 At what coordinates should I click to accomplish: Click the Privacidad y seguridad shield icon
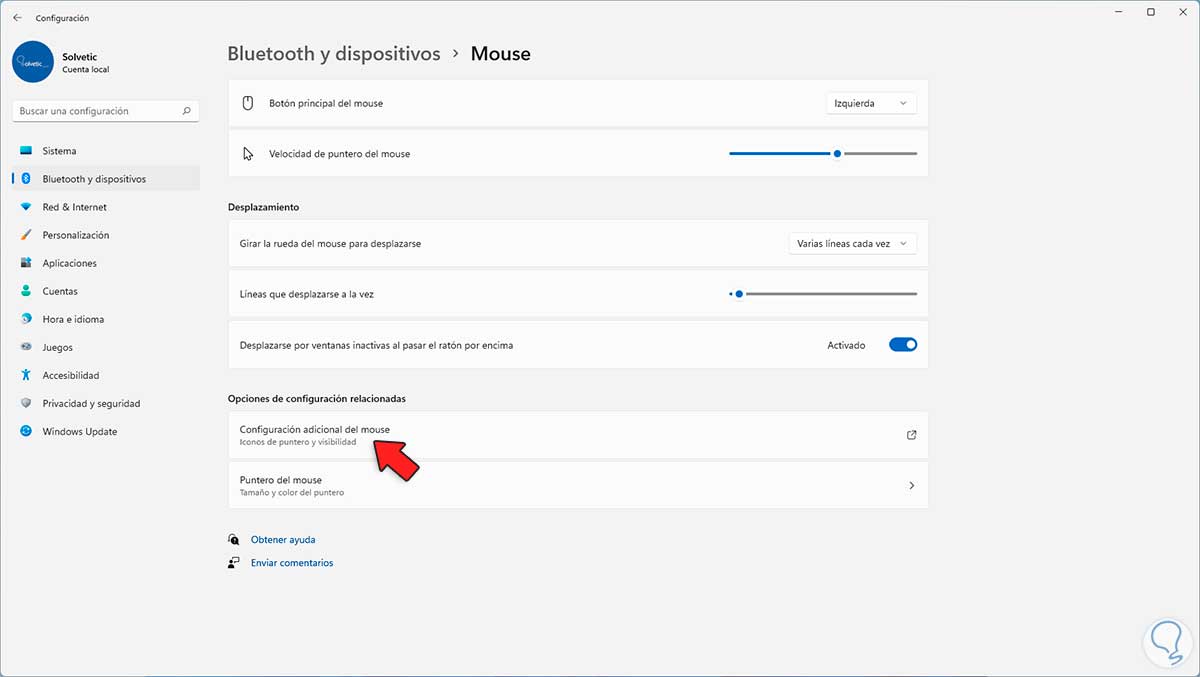[x=26, y=404]
